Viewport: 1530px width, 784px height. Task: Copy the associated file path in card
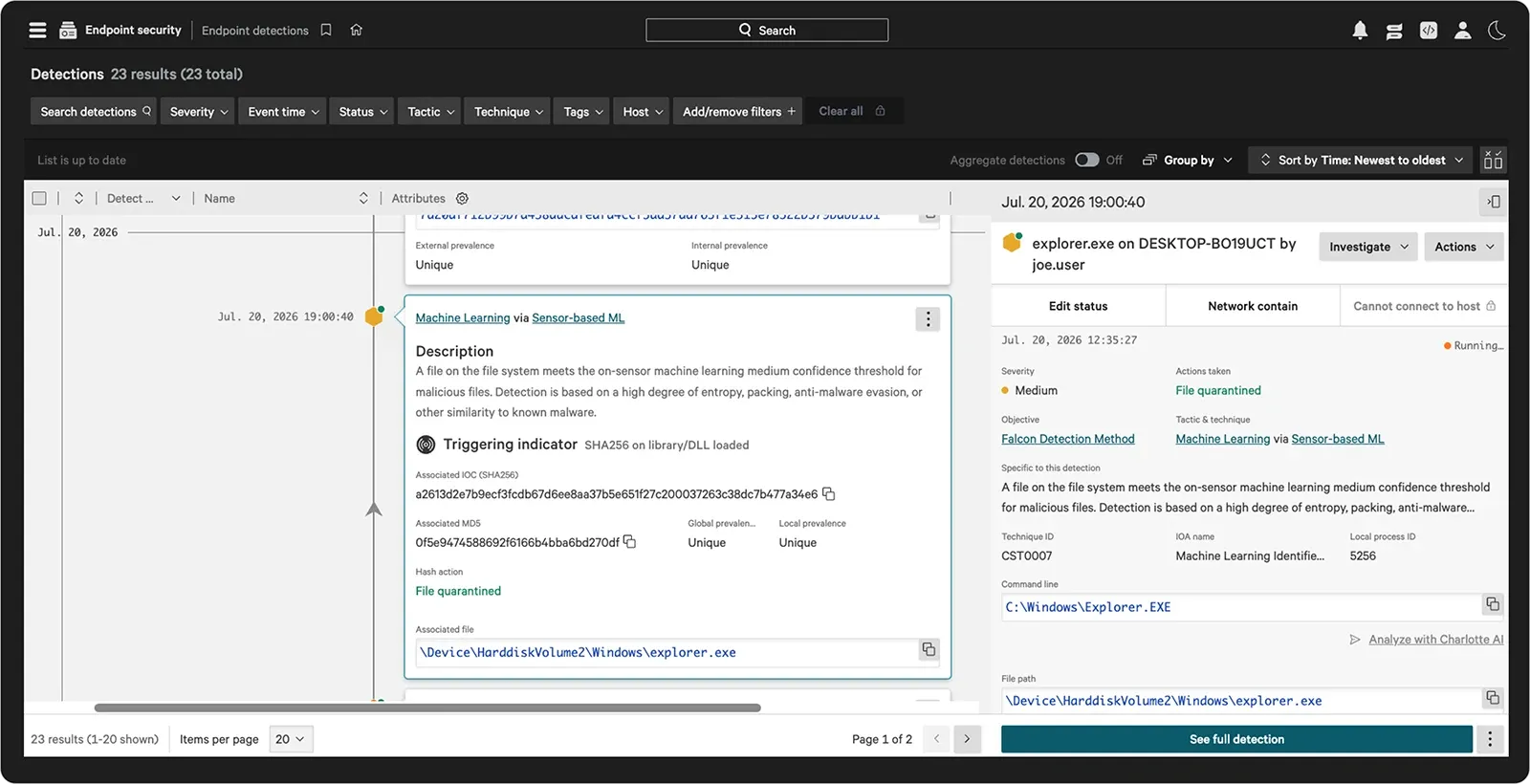pyautogui.click(x=929, y=650)
